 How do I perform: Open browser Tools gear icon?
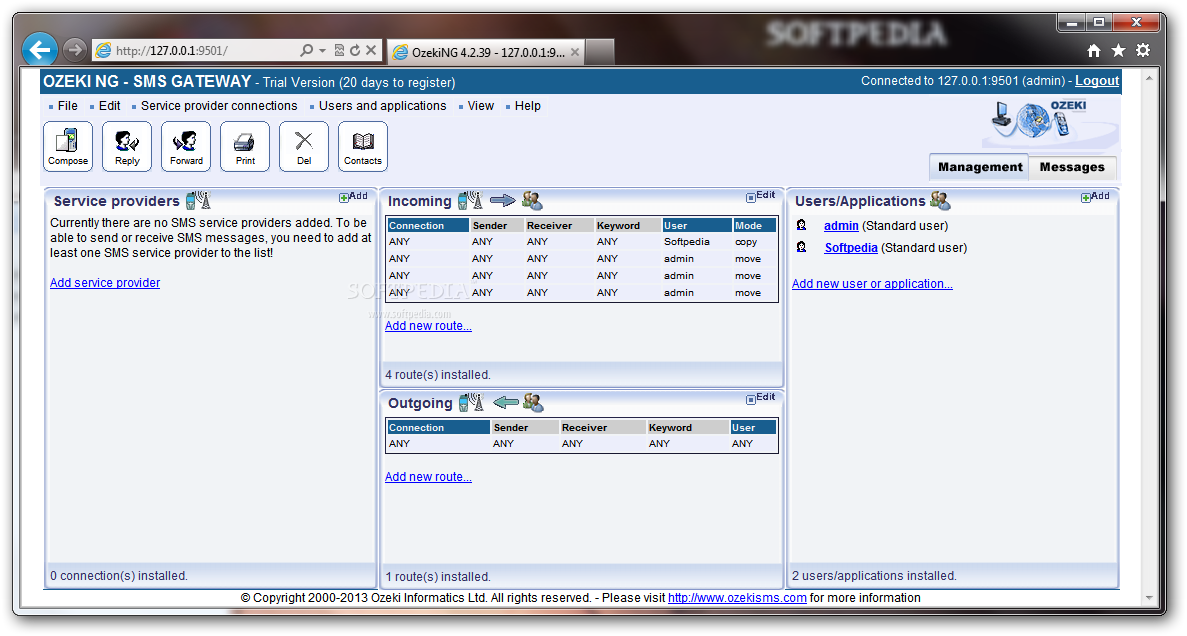[x=1143, y=51]
